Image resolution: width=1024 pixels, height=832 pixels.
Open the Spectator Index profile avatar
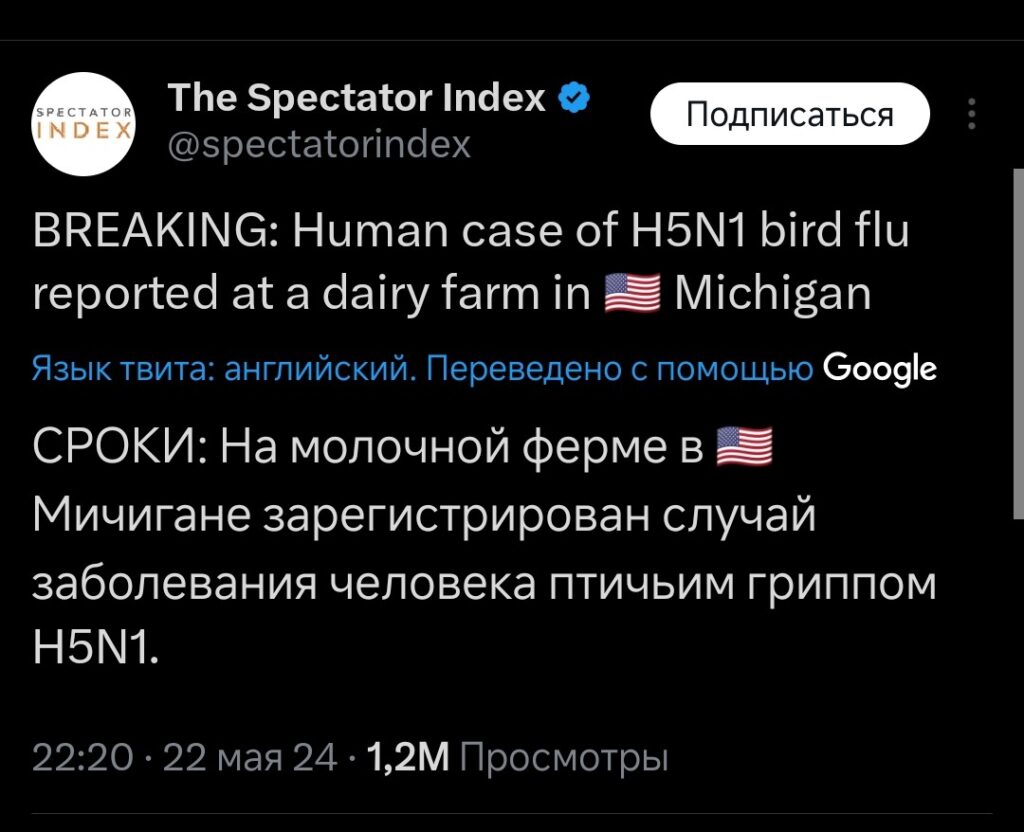point(83,123)
